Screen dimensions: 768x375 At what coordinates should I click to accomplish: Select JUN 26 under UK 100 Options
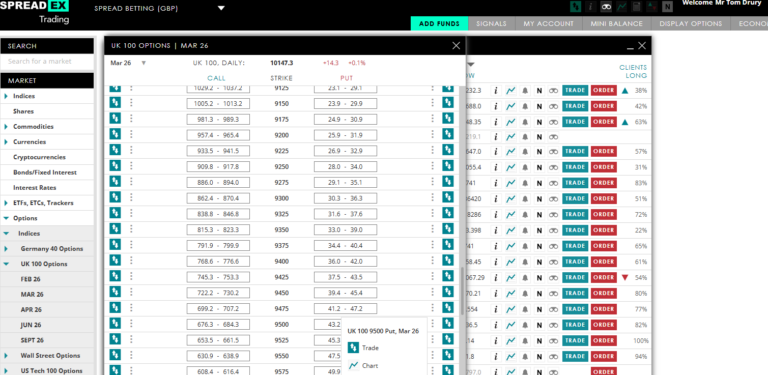tap(31, 325)
